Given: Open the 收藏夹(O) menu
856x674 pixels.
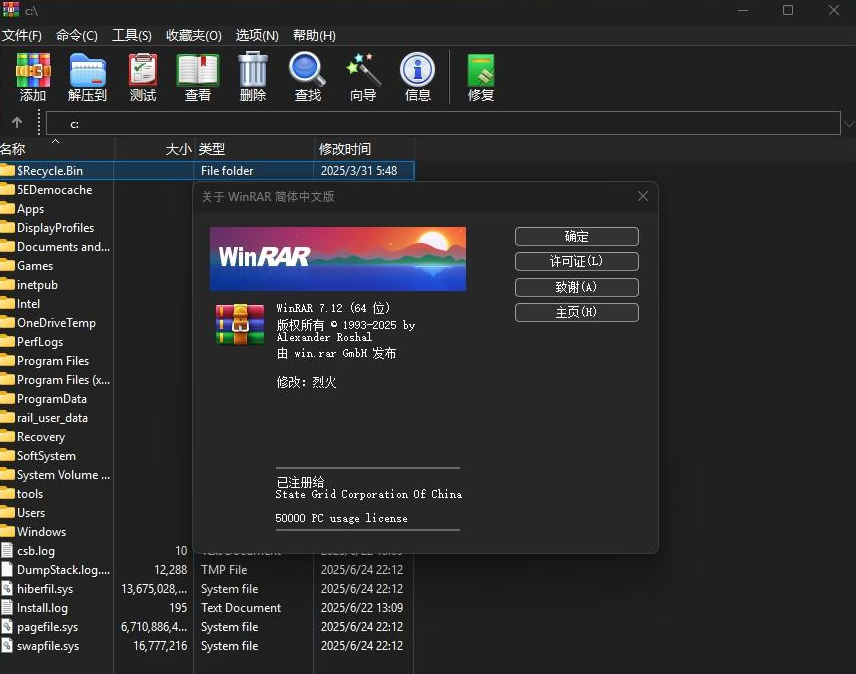Looking at the screenshot, I should point(194,35).
